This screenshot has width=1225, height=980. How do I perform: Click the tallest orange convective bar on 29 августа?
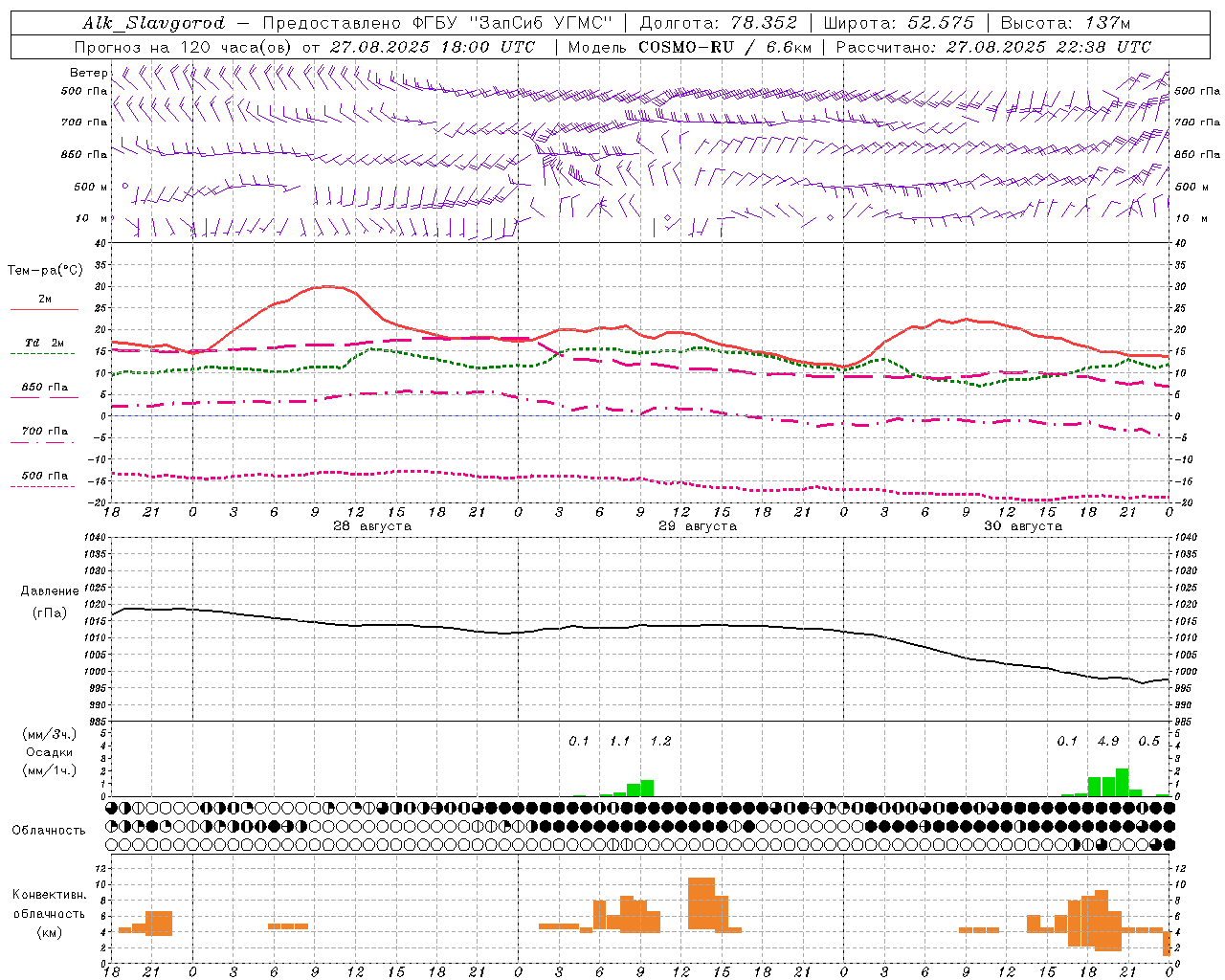[x=701, y=903]
